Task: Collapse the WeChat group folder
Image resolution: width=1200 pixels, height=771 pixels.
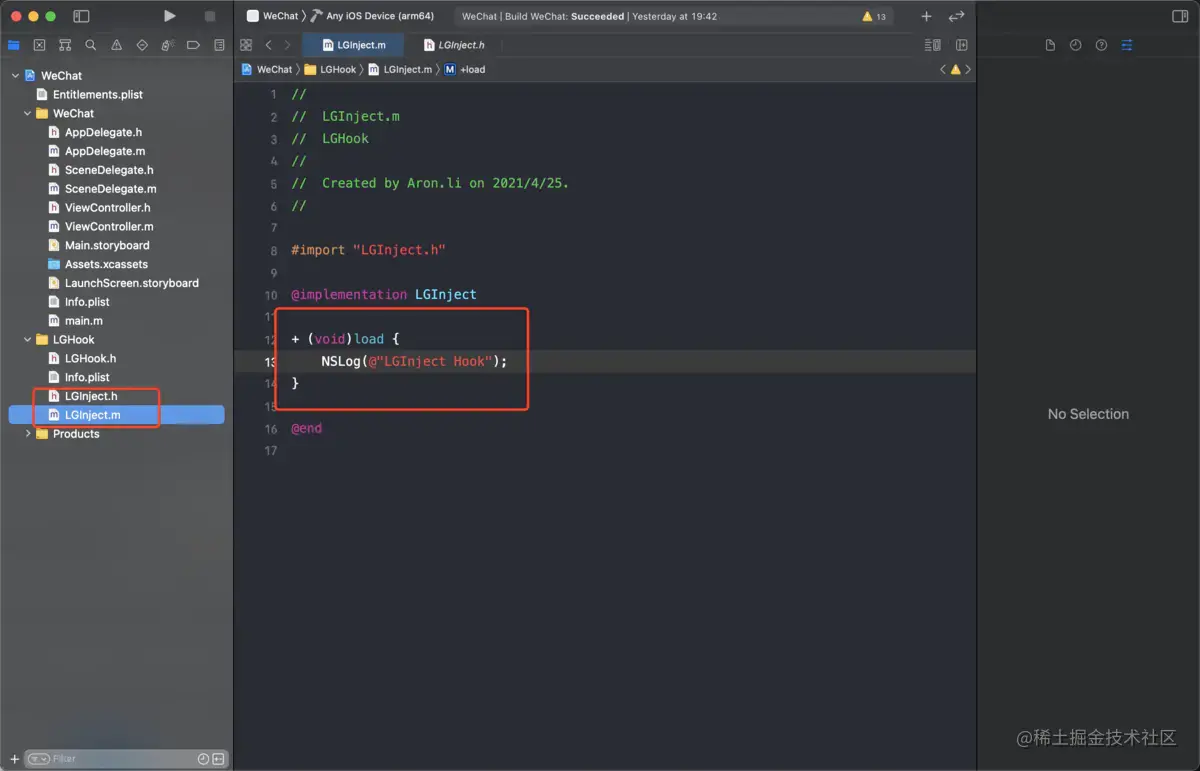Action: [x=27, y=114]
